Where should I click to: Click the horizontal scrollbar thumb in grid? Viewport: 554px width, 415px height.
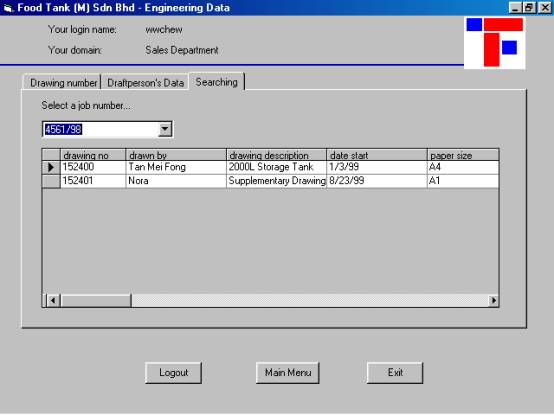pos(96,301)
